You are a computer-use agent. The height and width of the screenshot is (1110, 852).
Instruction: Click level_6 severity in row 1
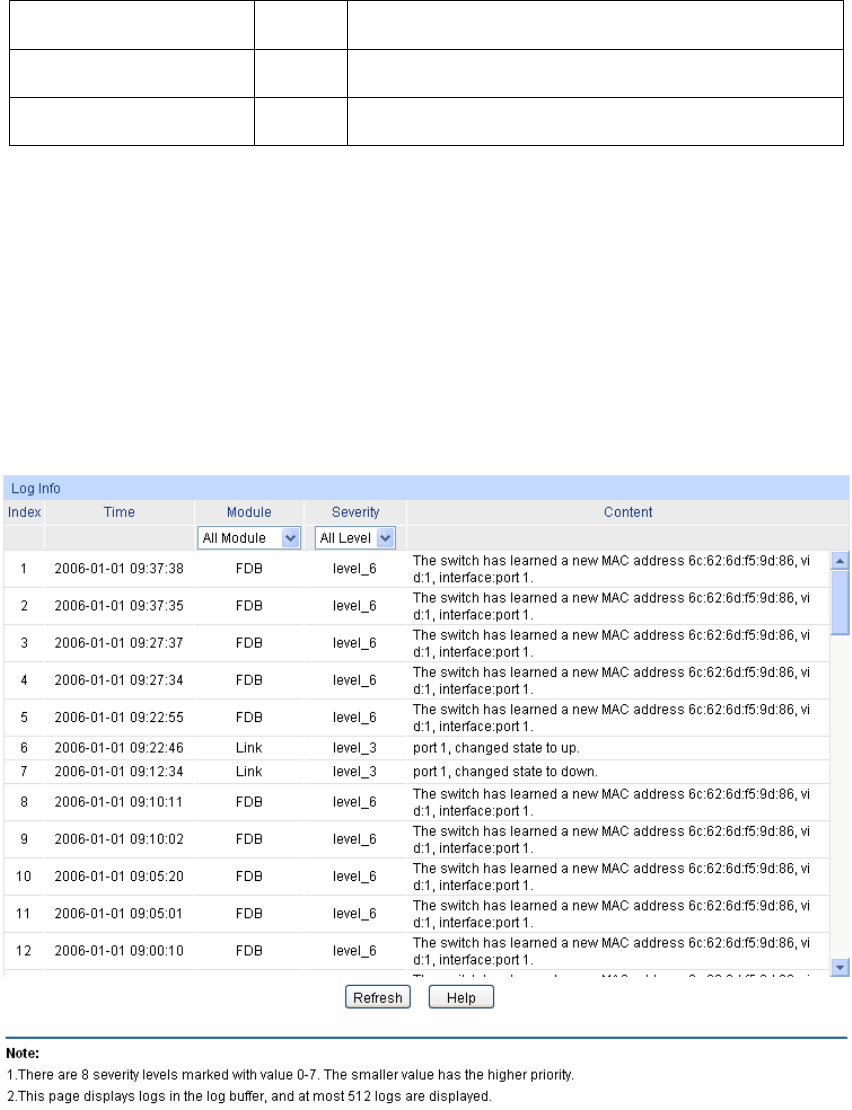pyautogui.click(x=355, y=568)
